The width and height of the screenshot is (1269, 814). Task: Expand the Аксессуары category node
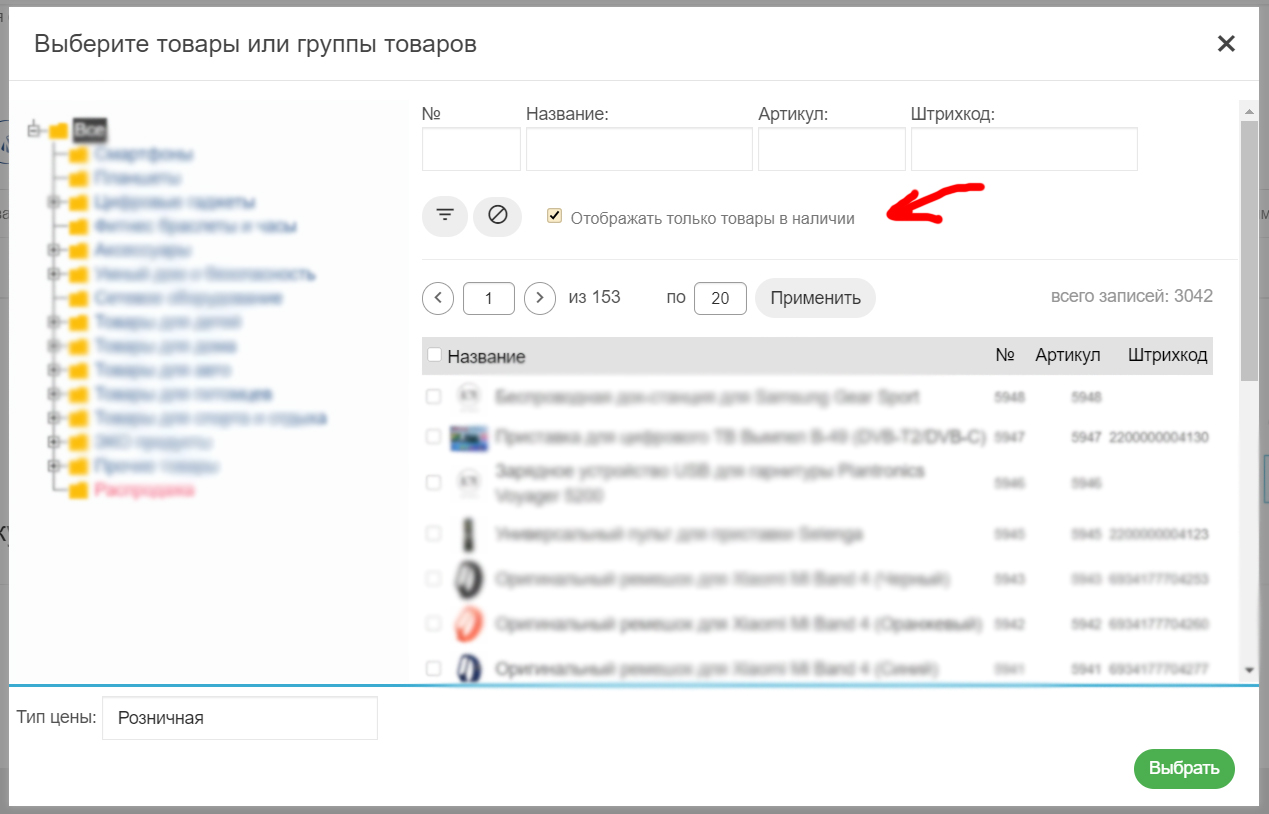[53, 250]
